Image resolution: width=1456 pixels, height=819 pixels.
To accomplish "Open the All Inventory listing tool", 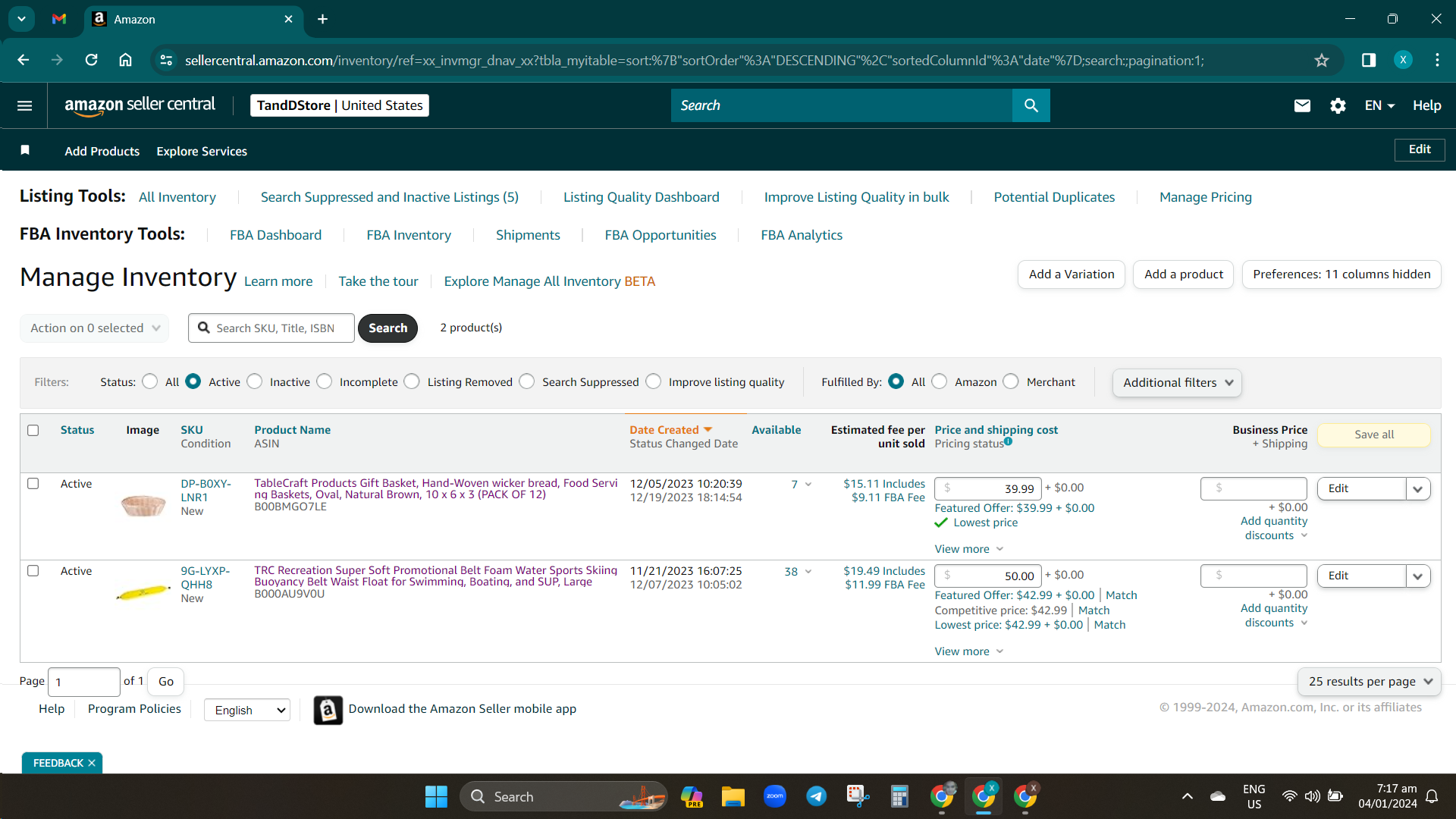I will click(177, 197).
